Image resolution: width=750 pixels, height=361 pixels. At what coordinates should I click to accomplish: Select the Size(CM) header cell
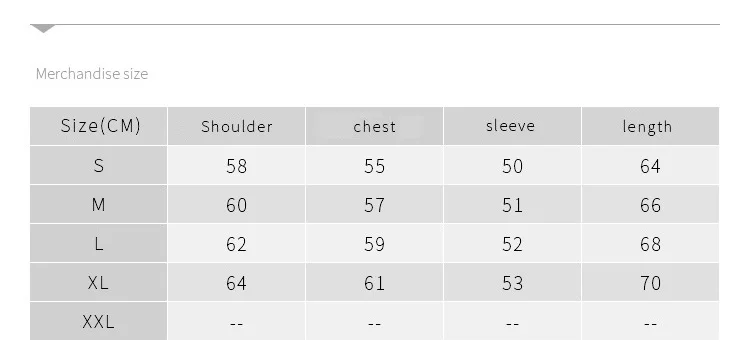[99, 126]
